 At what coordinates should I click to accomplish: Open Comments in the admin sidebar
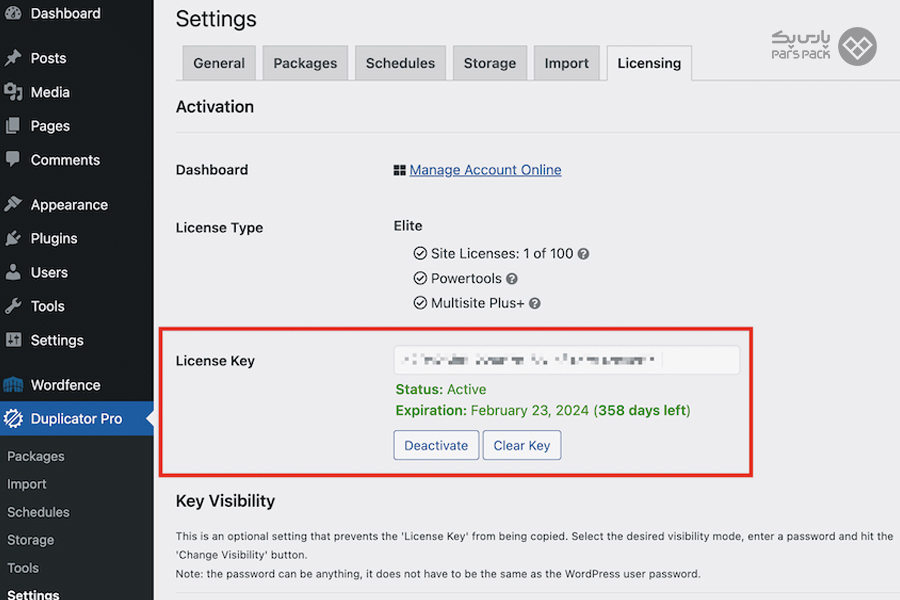[x=65, y=160]
